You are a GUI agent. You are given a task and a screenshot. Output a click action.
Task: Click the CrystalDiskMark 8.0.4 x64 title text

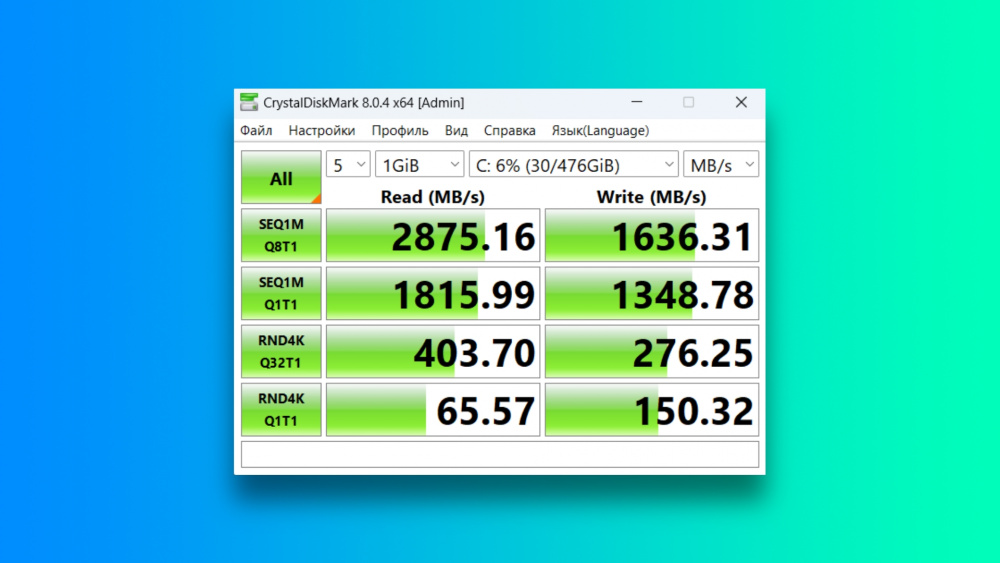[364, 103]
